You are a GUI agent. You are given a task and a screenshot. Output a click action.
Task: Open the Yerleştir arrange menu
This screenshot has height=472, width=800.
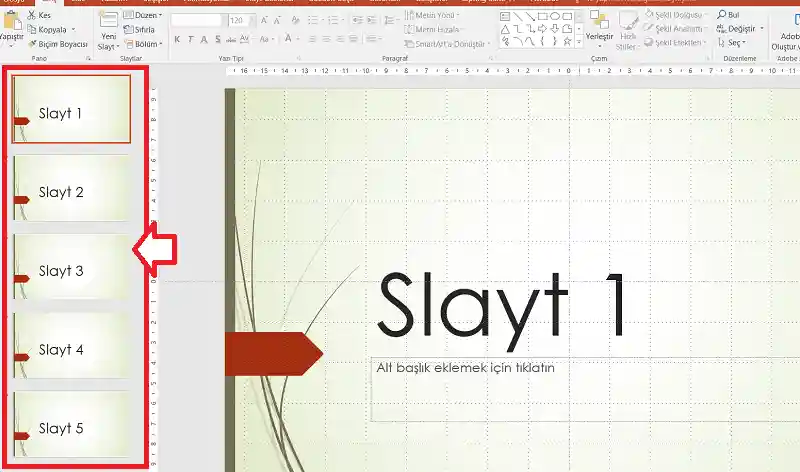(599, 27)
